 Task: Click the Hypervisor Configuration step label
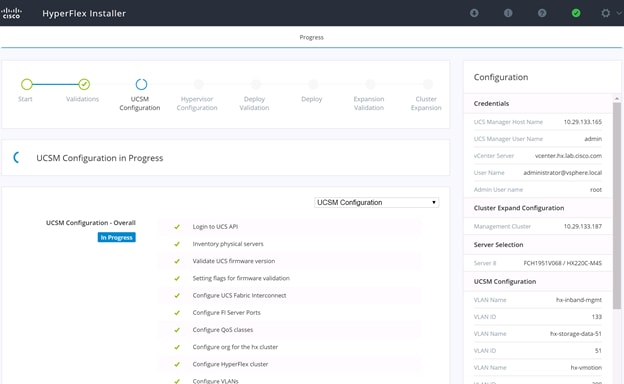[197, 103]
